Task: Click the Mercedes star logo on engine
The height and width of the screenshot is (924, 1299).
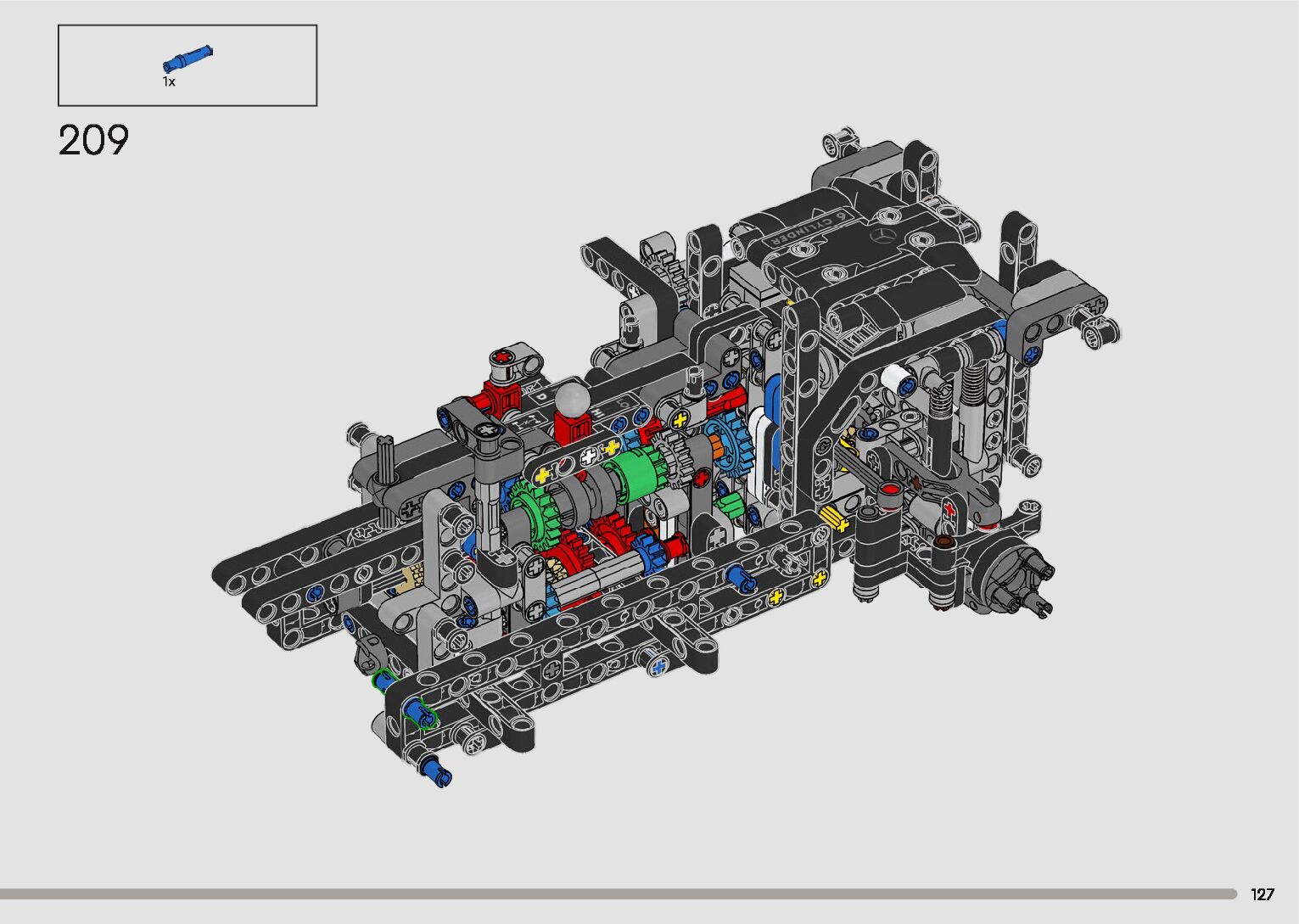Action: (x=885, y=235)
